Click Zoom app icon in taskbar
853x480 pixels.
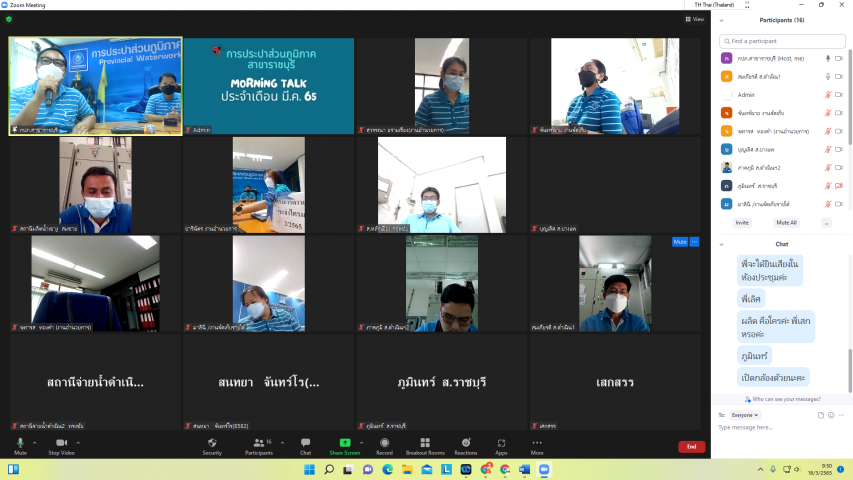coord(544,469)
